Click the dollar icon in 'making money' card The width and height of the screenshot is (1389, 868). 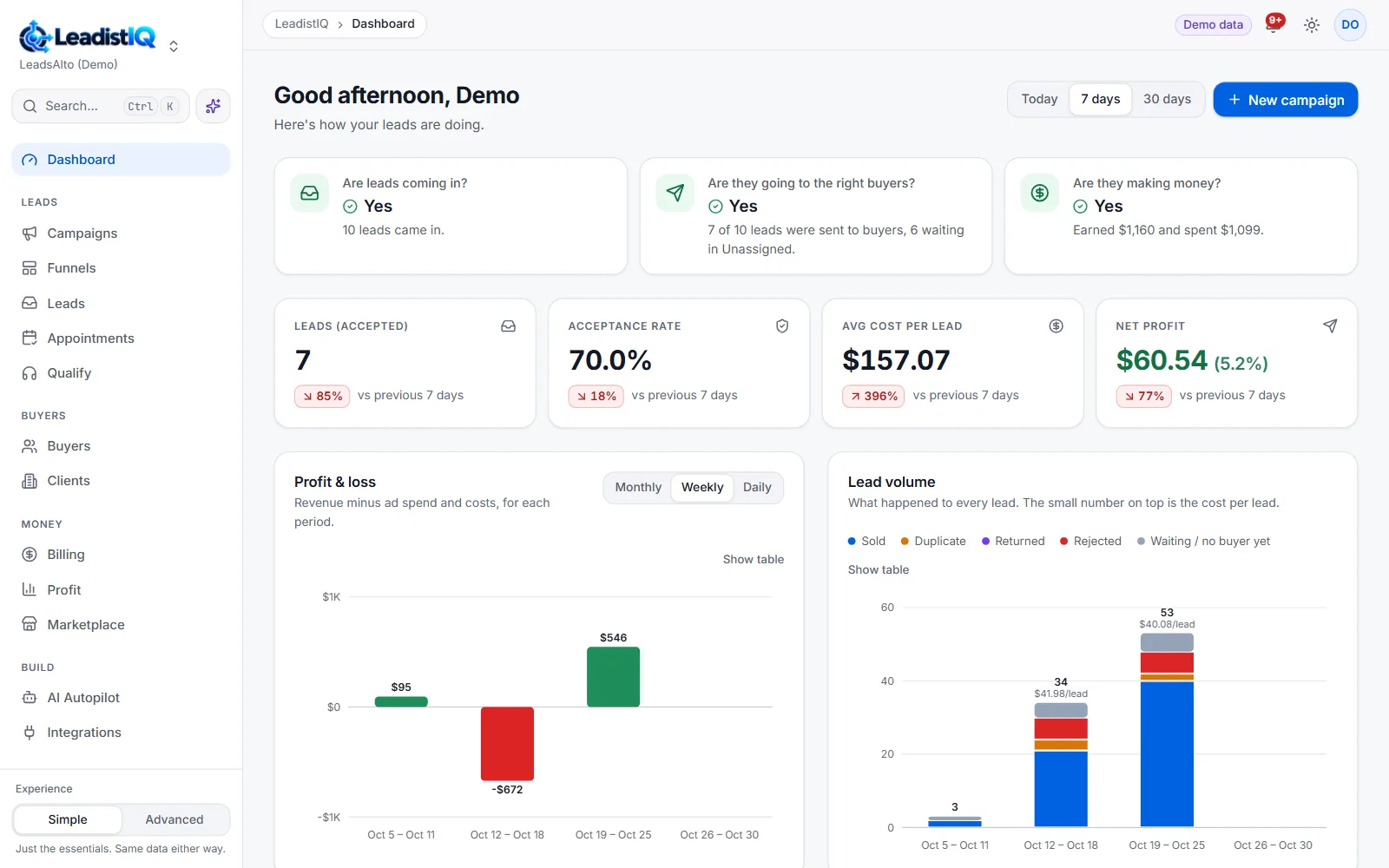[x=1040, y=193]
